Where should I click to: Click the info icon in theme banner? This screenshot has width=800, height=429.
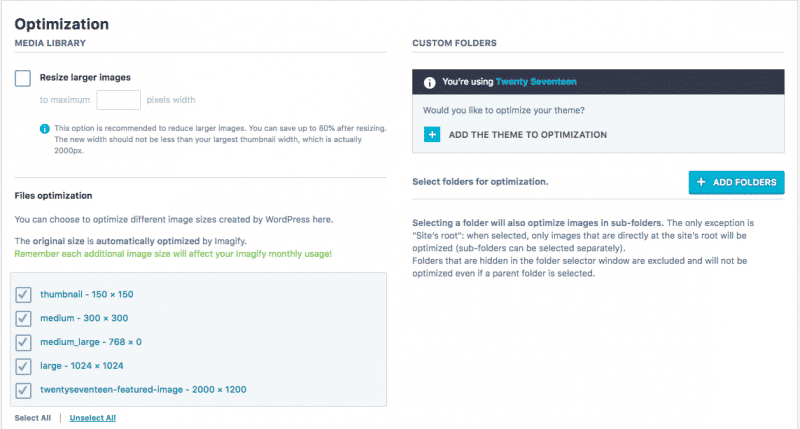click(429, 82)
